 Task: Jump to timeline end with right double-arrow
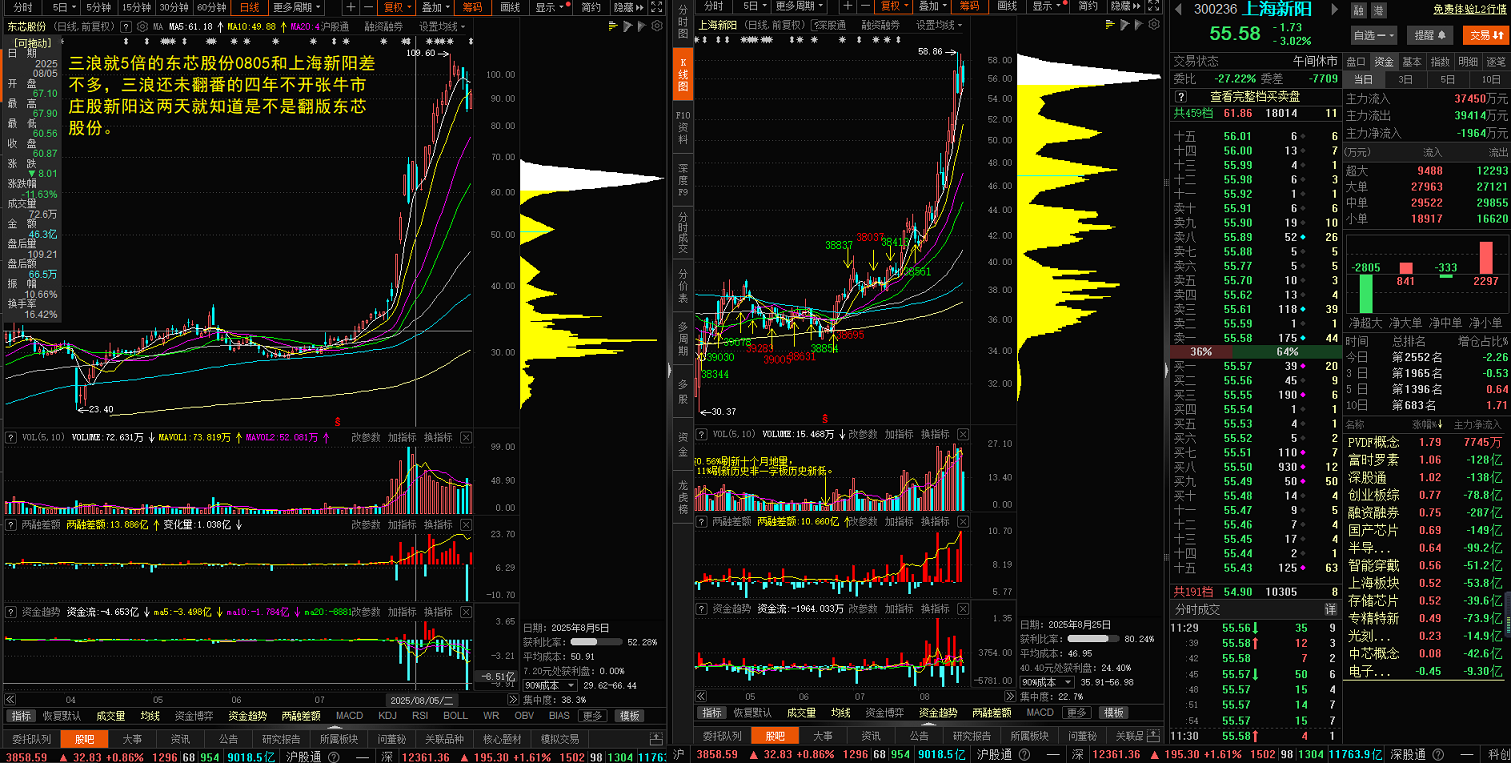point(512,699)
